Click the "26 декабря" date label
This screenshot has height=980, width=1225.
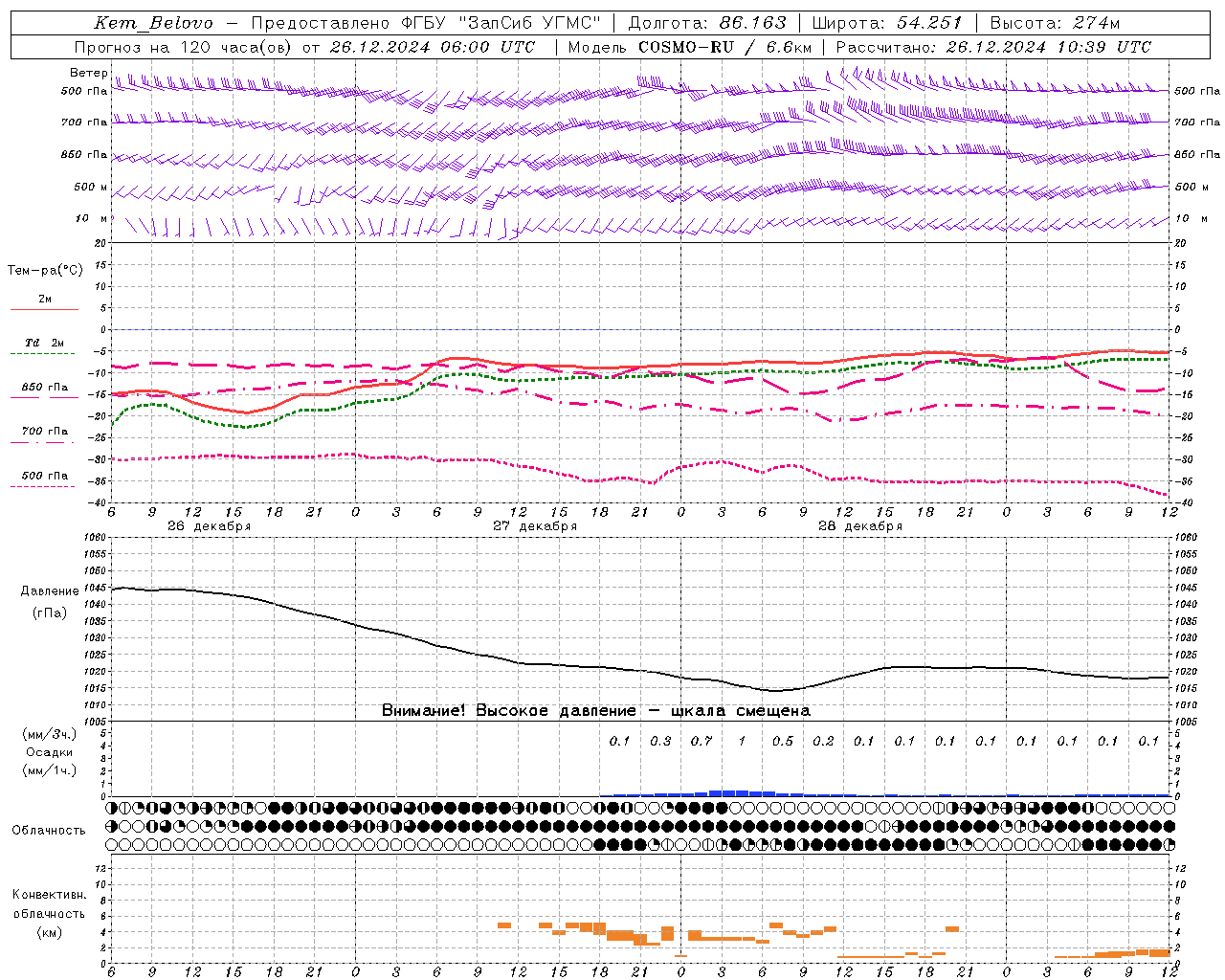(x=209, y=526)
